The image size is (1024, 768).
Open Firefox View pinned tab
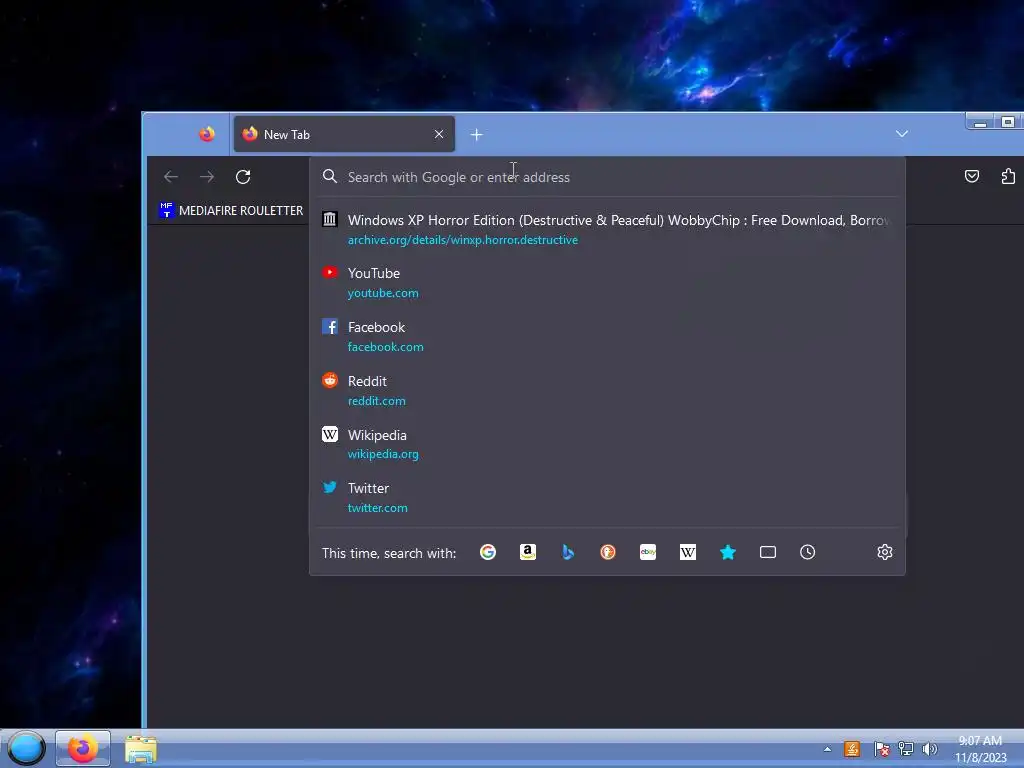(x=207, y=135)
